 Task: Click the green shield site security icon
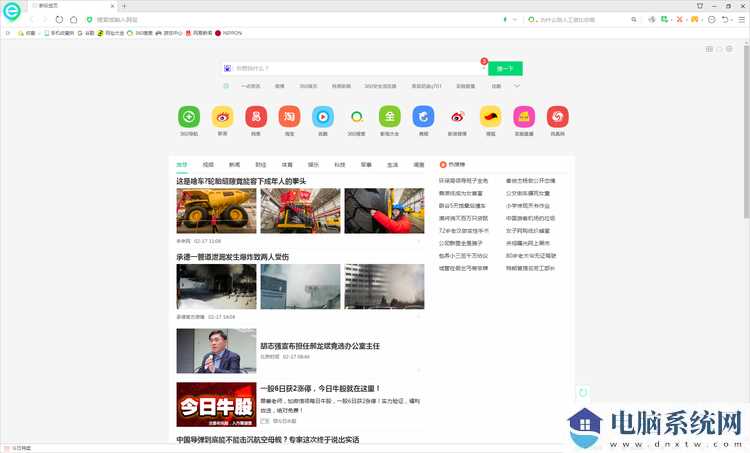point(89,20)
